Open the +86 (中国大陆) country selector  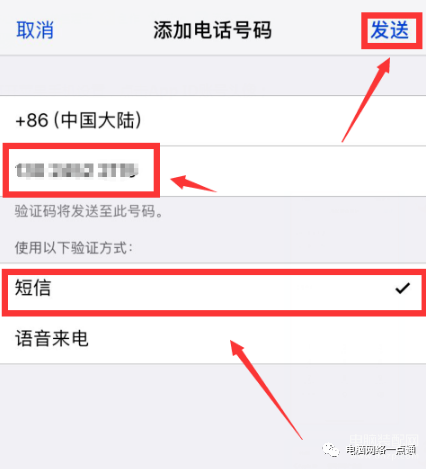[x=213, y=121]
